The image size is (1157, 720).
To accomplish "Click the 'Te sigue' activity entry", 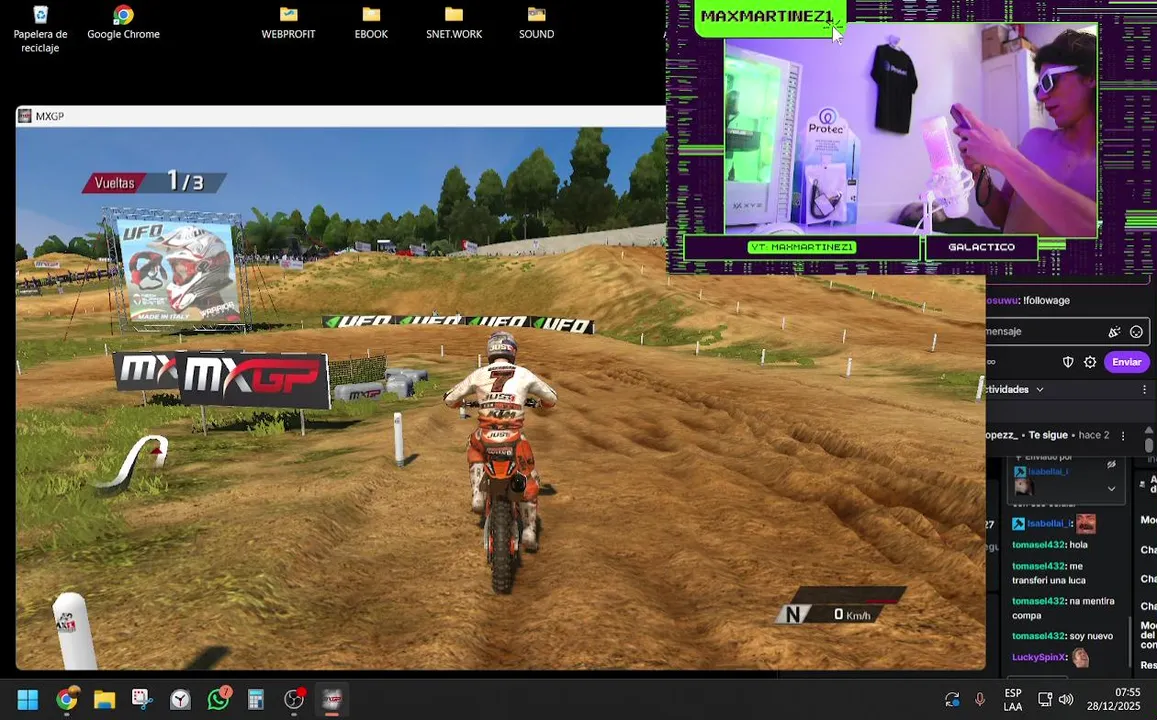I will point(1048,435).
